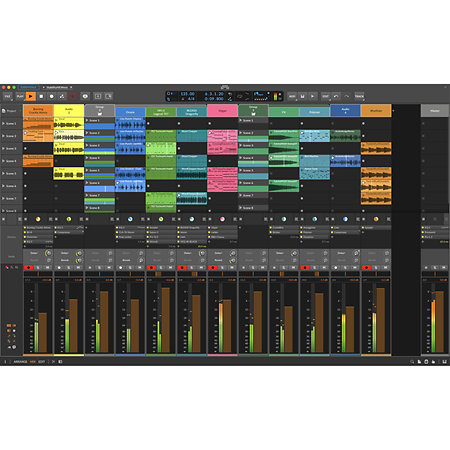Screen dimensions: 450x450
Task: Toggle record arm on the pink Organ track
Action: point(213,268)
